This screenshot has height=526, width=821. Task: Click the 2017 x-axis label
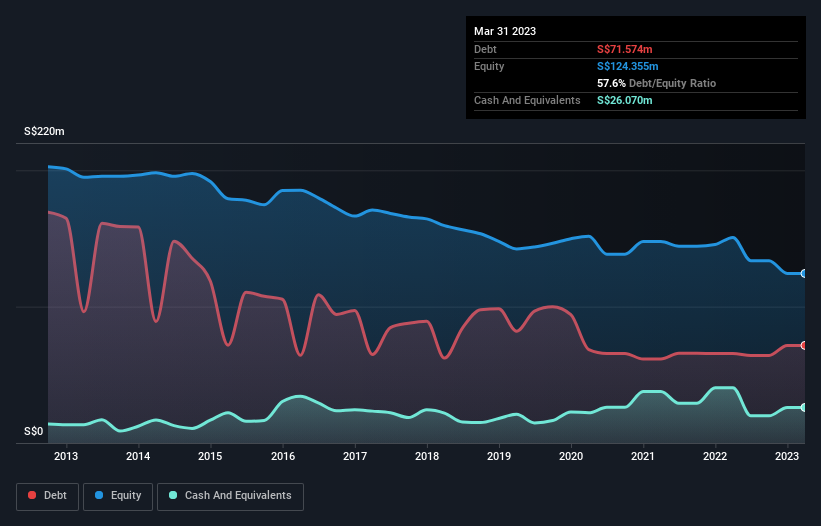(x=355, y=456)
